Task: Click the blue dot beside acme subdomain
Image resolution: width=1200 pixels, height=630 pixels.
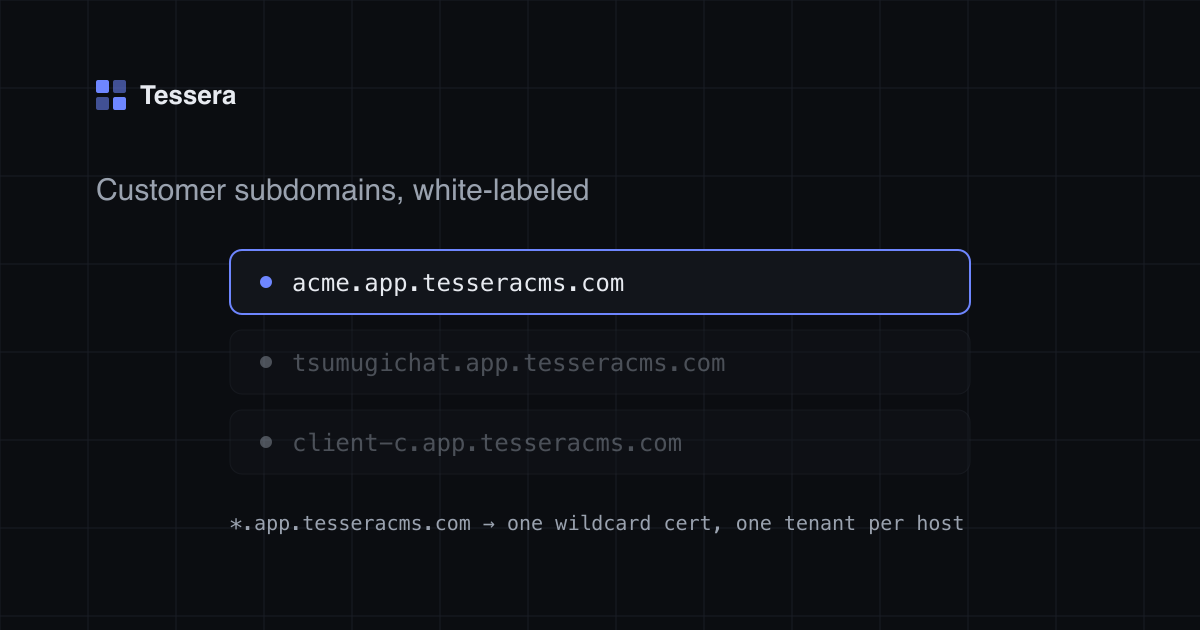Action: [266, 282]
